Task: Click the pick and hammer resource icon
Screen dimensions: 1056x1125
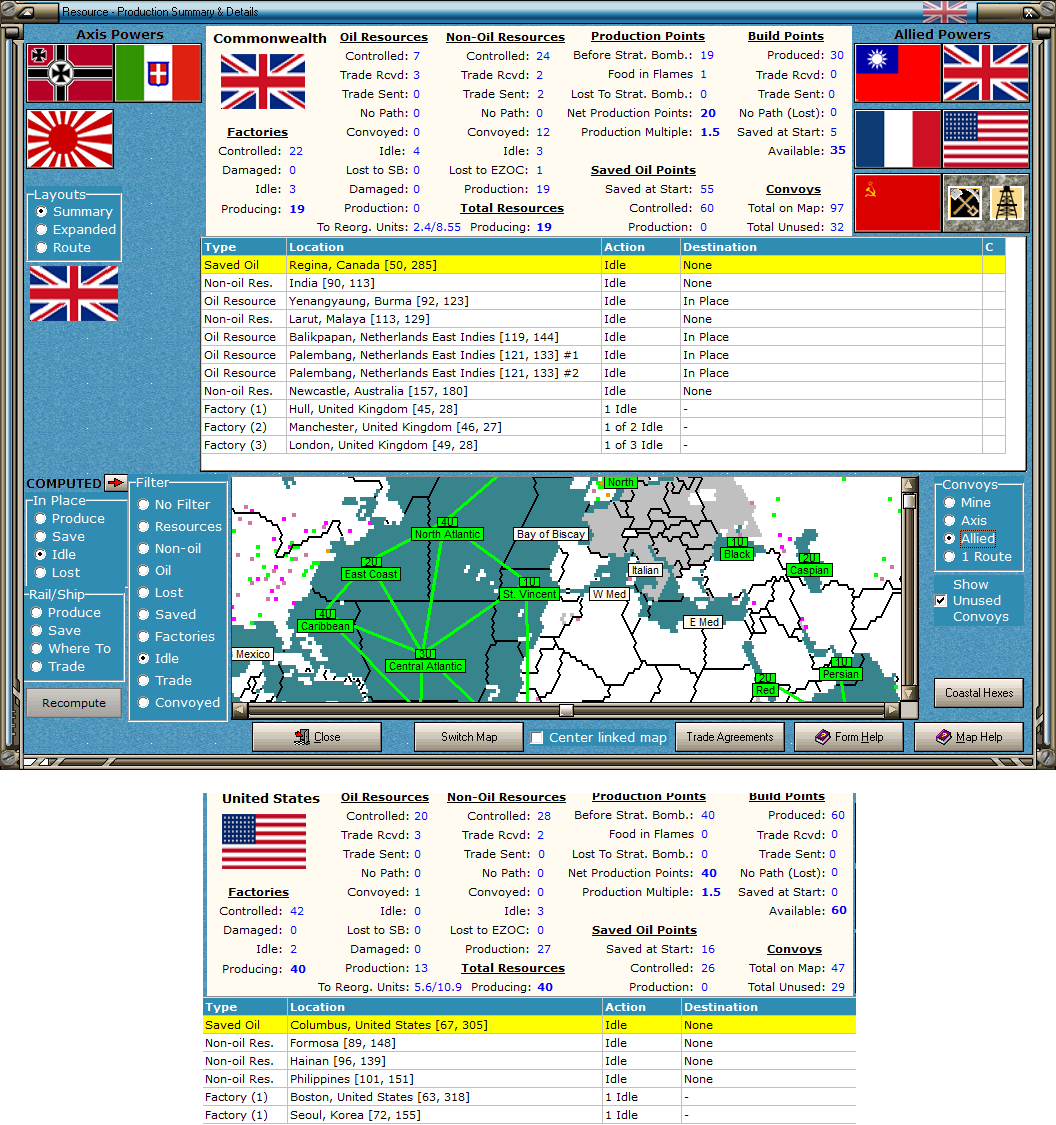Action: pos(964,203)
